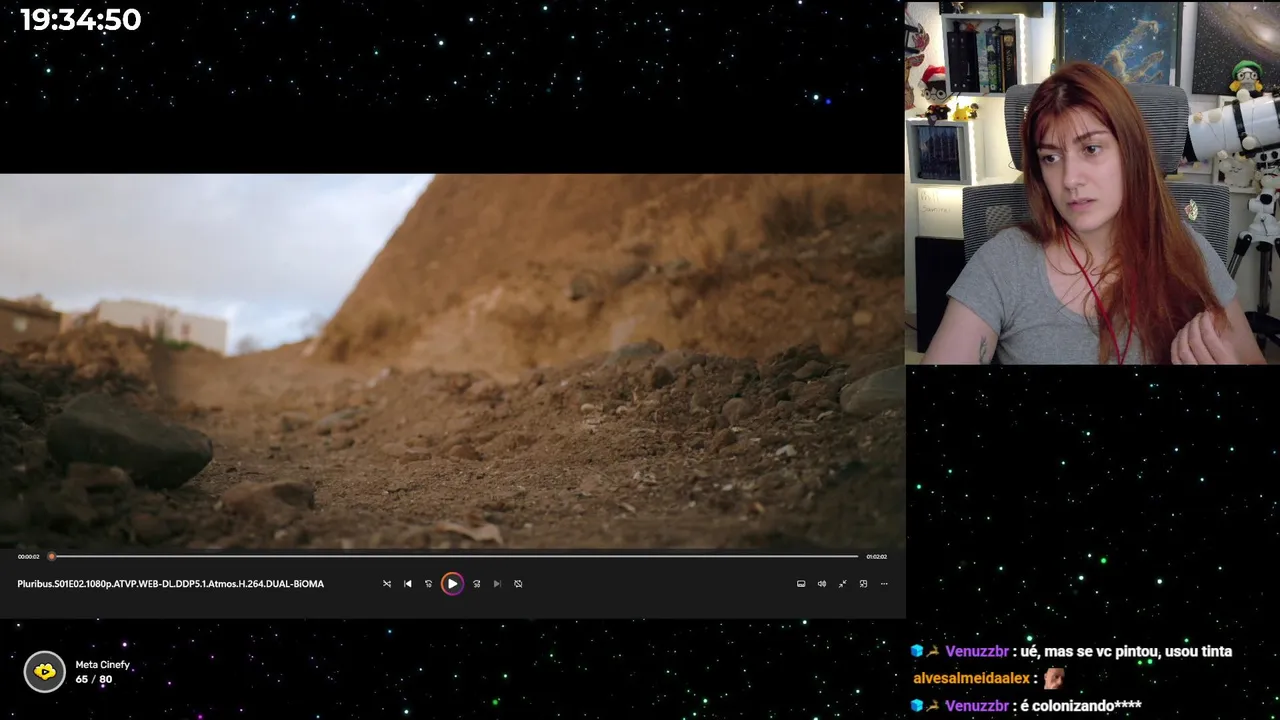The height and width of the screenshot is (720, 1280).
Task: Click the blue badge on first Venuzzbr message
Action: click(916, 651)
